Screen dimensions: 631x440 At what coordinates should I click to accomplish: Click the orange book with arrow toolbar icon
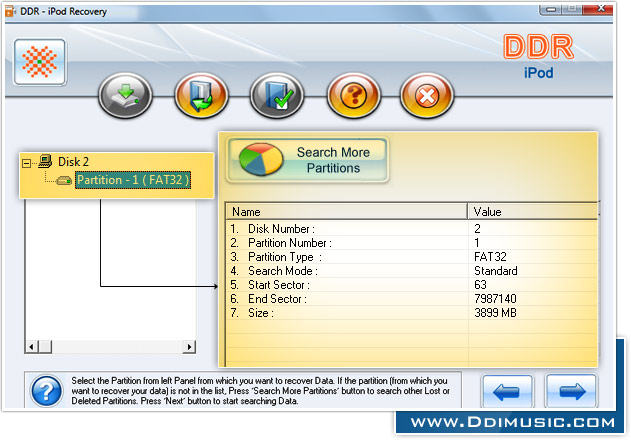201,97
